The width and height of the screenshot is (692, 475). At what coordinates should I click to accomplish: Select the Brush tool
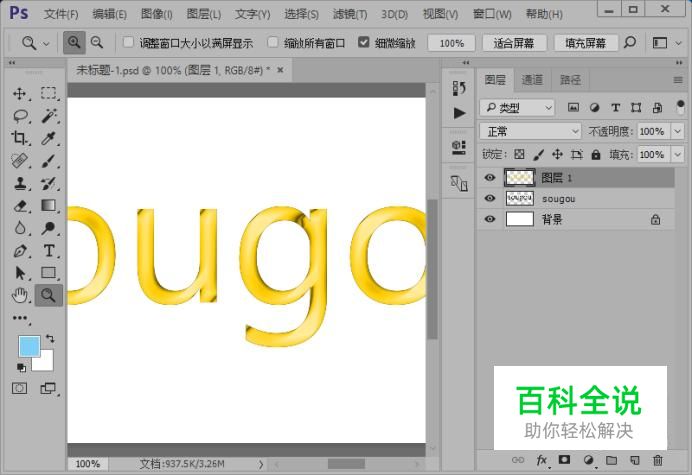tap(49, 161)
